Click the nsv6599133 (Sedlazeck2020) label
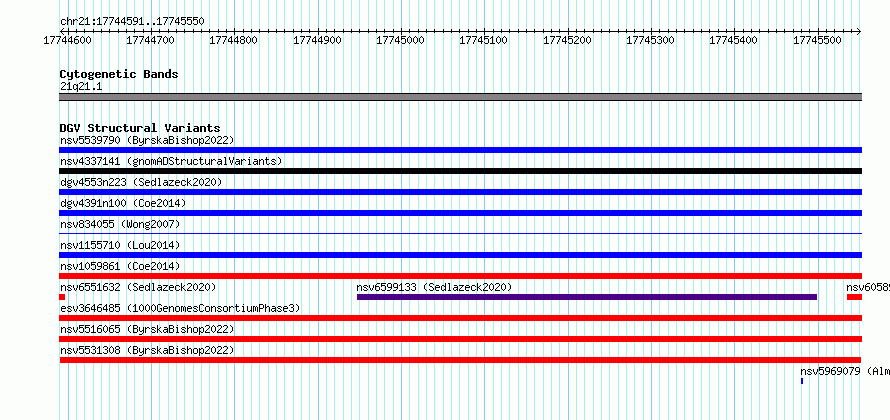 coord(434,287)
